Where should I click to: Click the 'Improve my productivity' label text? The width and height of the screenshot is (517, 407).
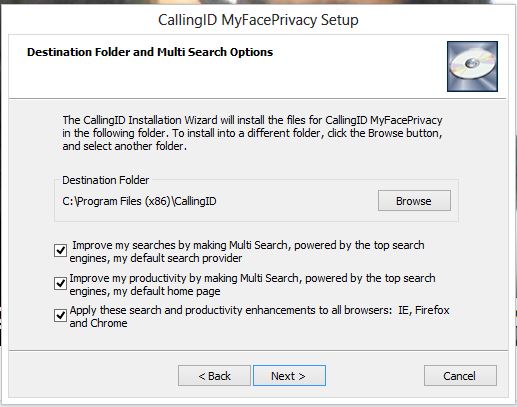pos(252,285)
